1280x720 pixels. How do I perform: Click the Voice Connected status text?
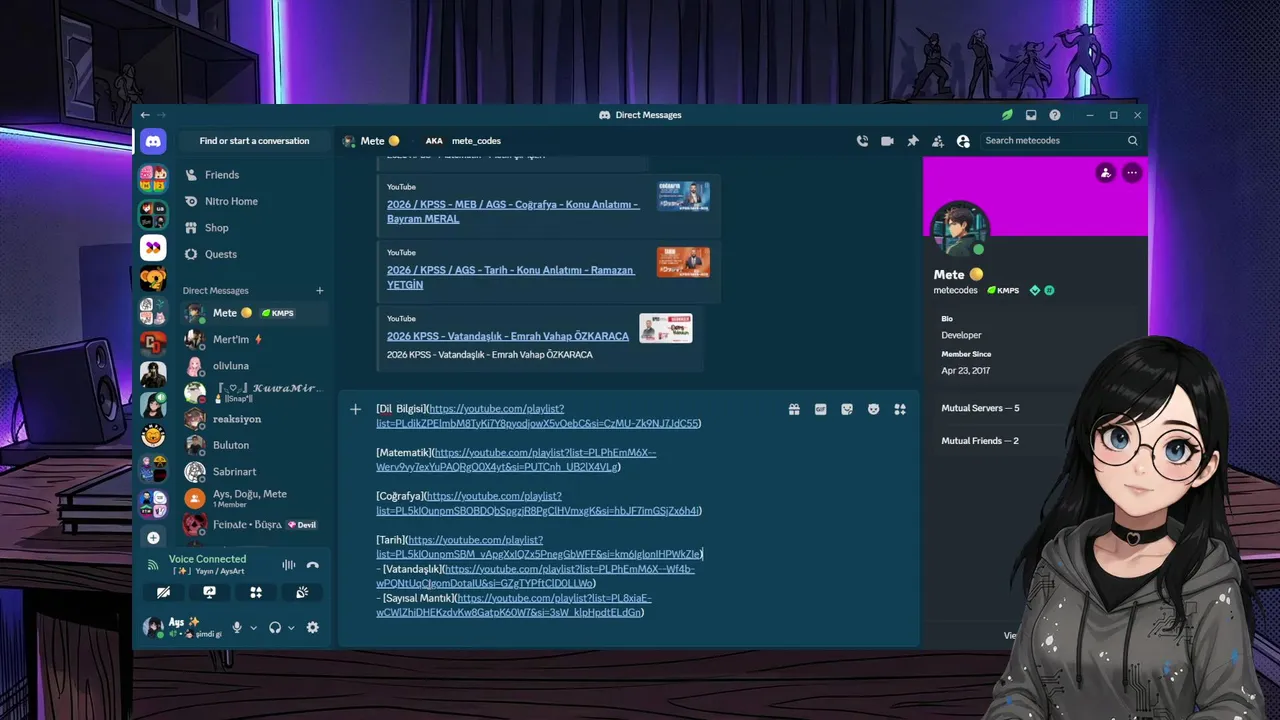[207, 559]
